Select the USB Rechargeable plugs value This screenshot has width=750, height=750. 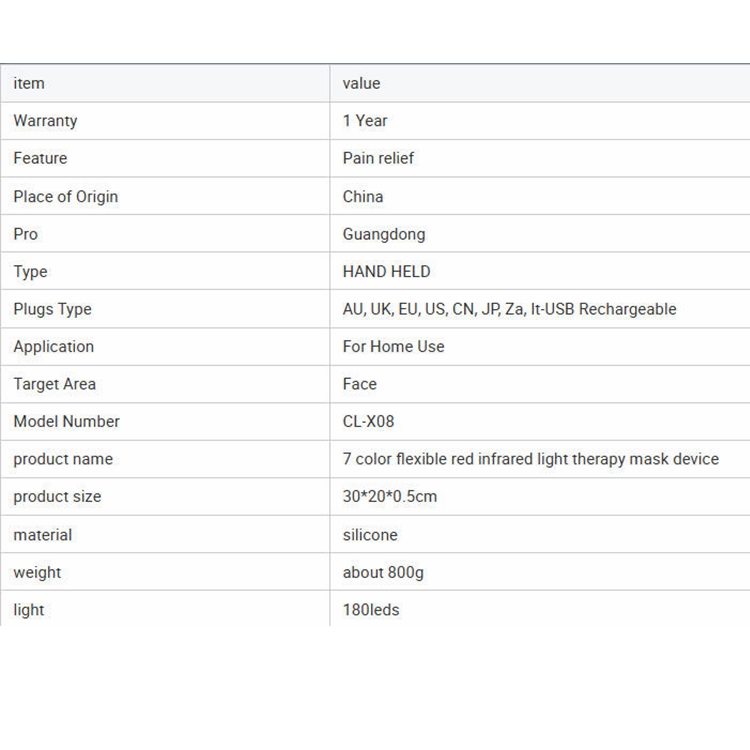point(509,309)
